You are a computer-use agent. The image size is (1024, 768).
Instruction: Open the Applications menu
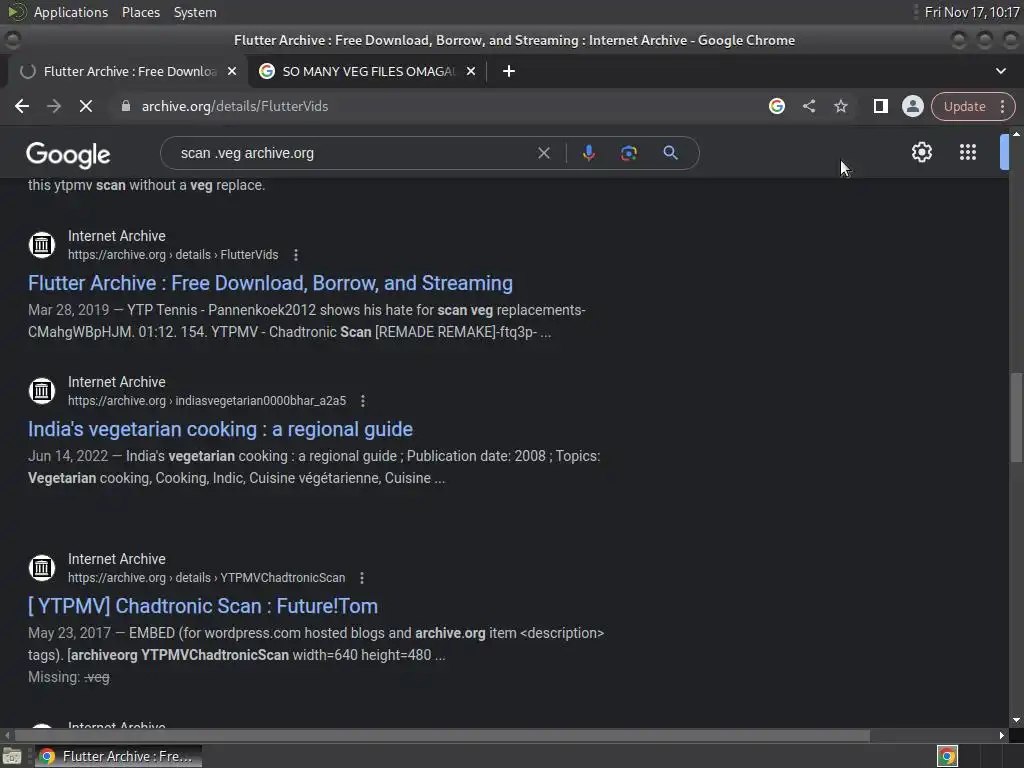(x=71, y=12)
